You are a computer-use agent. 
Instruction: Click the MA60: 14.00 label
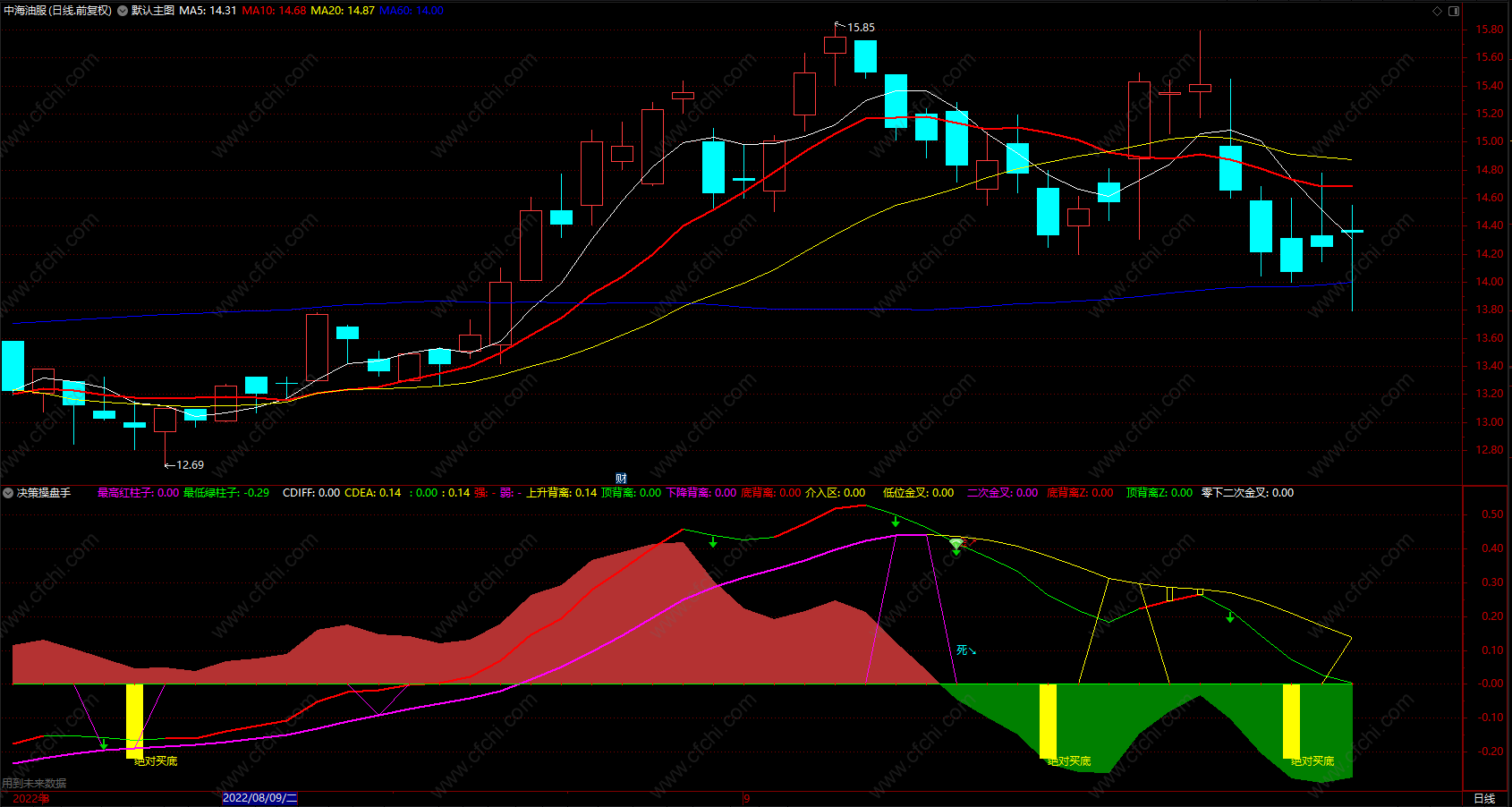412,11
